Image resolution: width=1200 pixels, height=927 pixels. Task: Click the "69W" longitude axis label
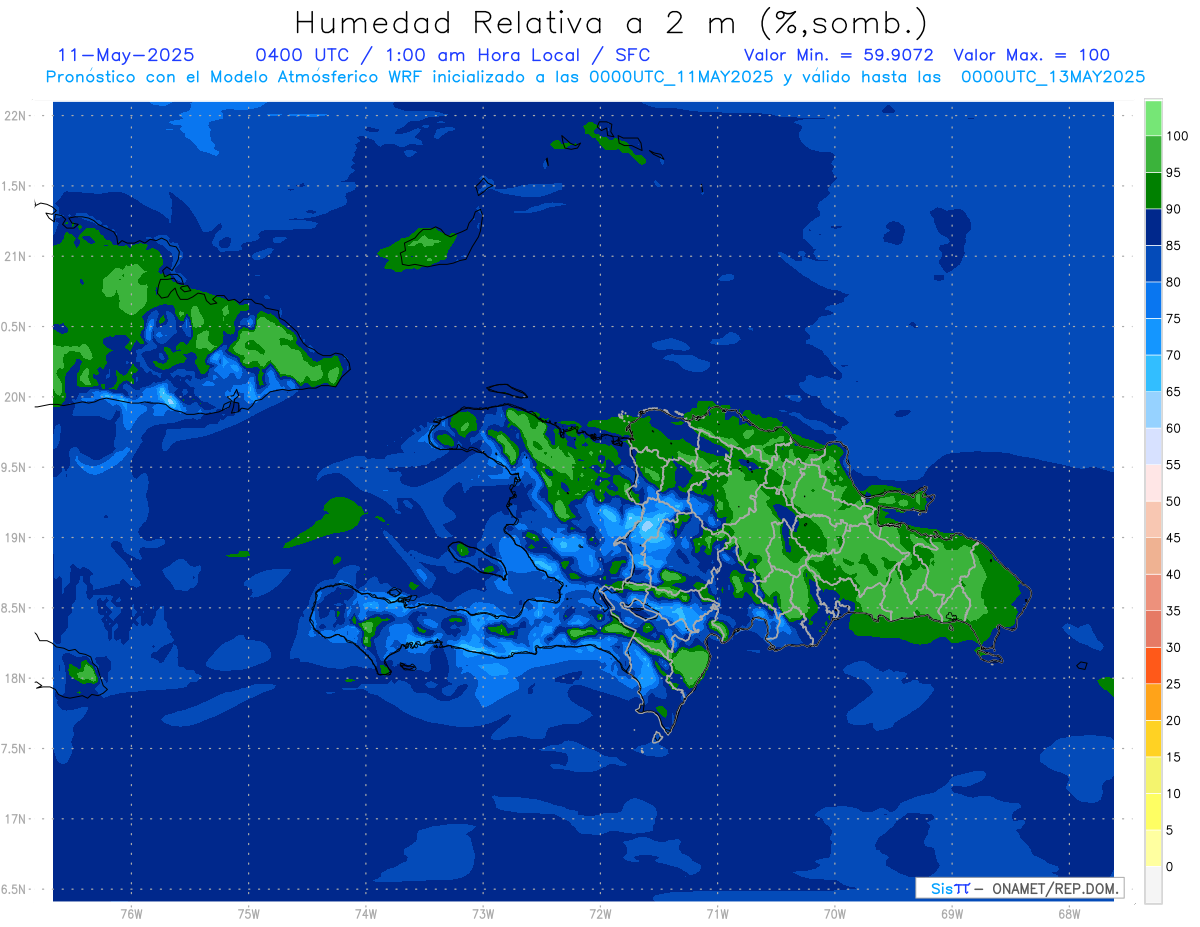(951, 914)
